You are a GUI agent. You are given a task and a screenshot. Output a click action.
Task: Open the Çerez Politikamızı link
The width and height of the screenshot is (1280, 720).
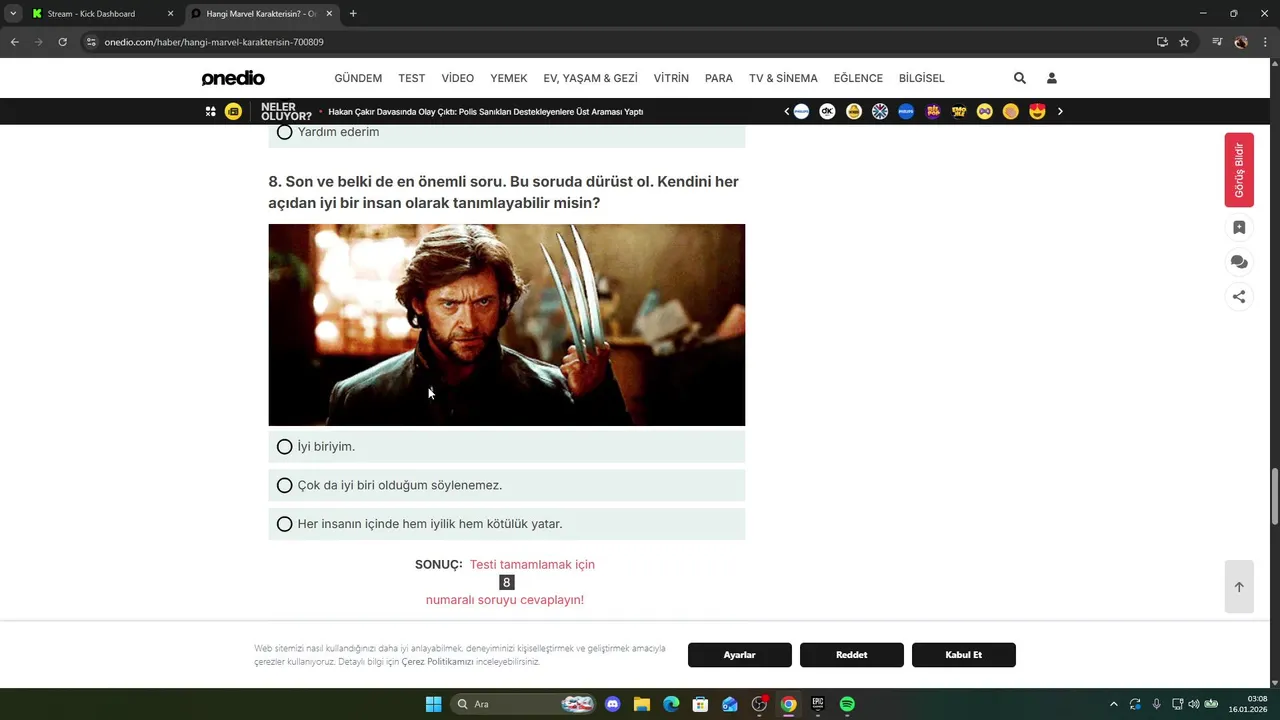pos(437,662)
